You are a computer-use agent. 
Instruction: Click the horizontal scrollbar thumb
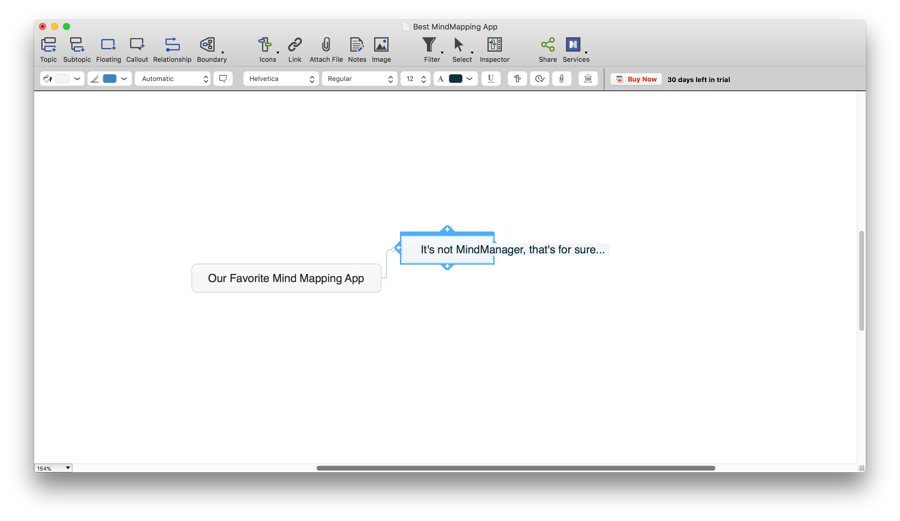tap(515, 468)
